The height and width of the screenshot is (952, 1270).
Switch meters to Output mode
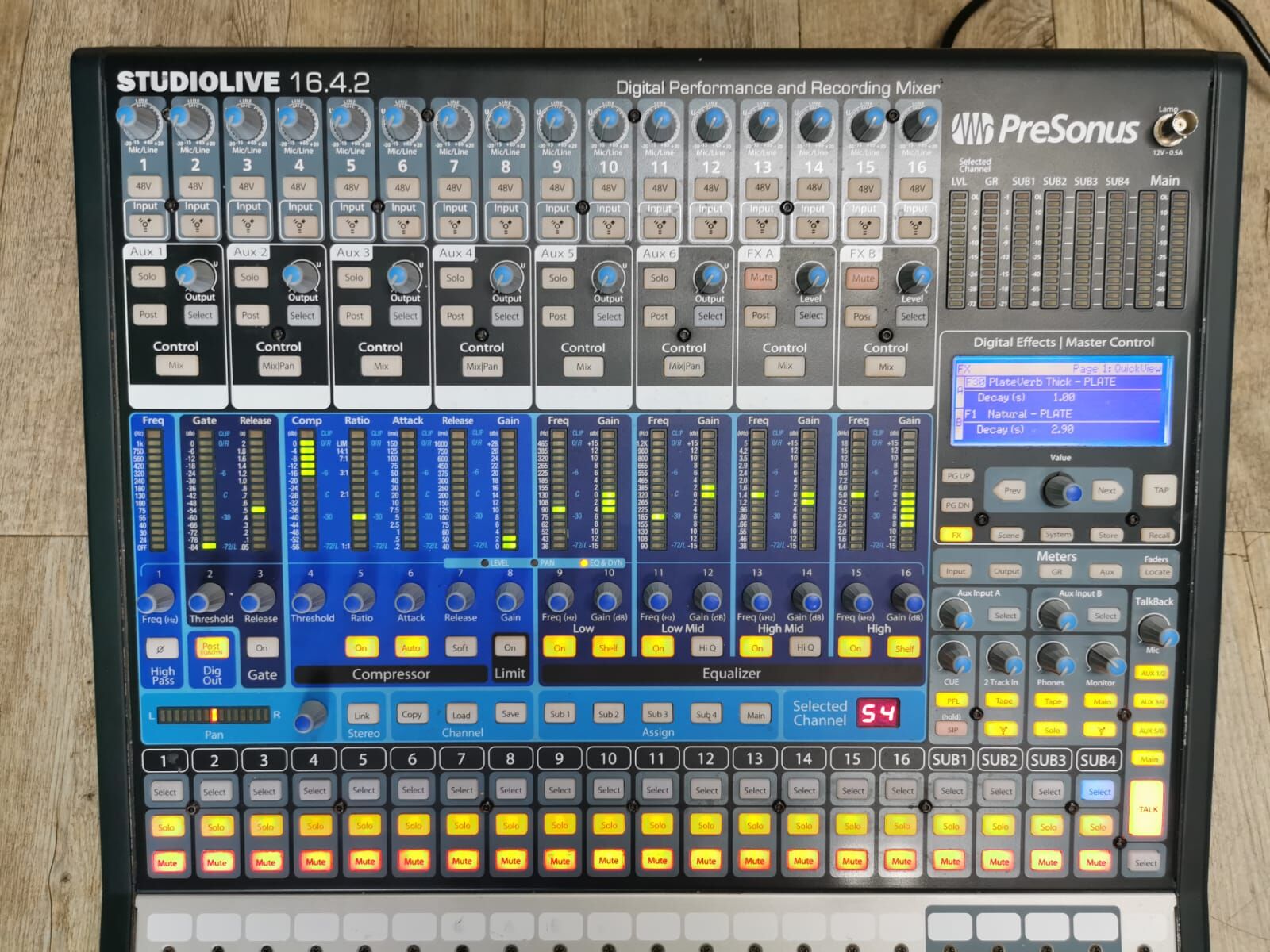pos(1006,571)
